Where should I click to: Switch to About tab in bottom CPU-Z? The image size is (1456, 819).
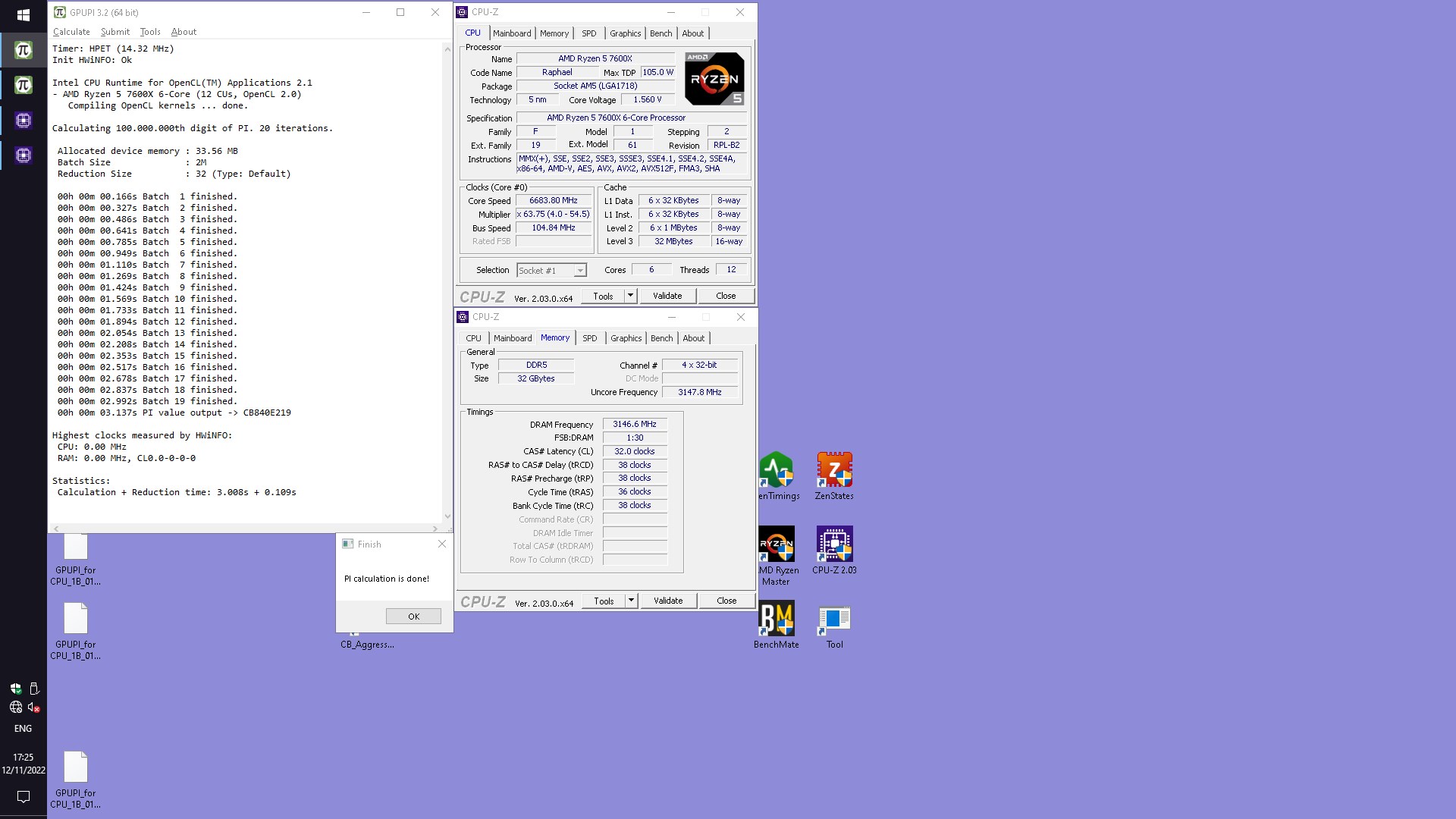694,338
